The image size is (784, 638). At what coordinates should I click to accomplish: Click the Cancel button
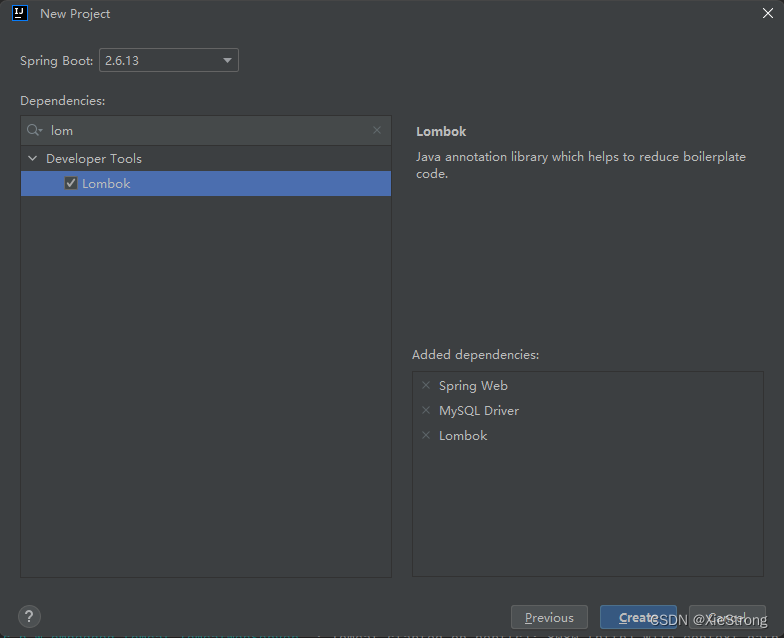point(727,618)
